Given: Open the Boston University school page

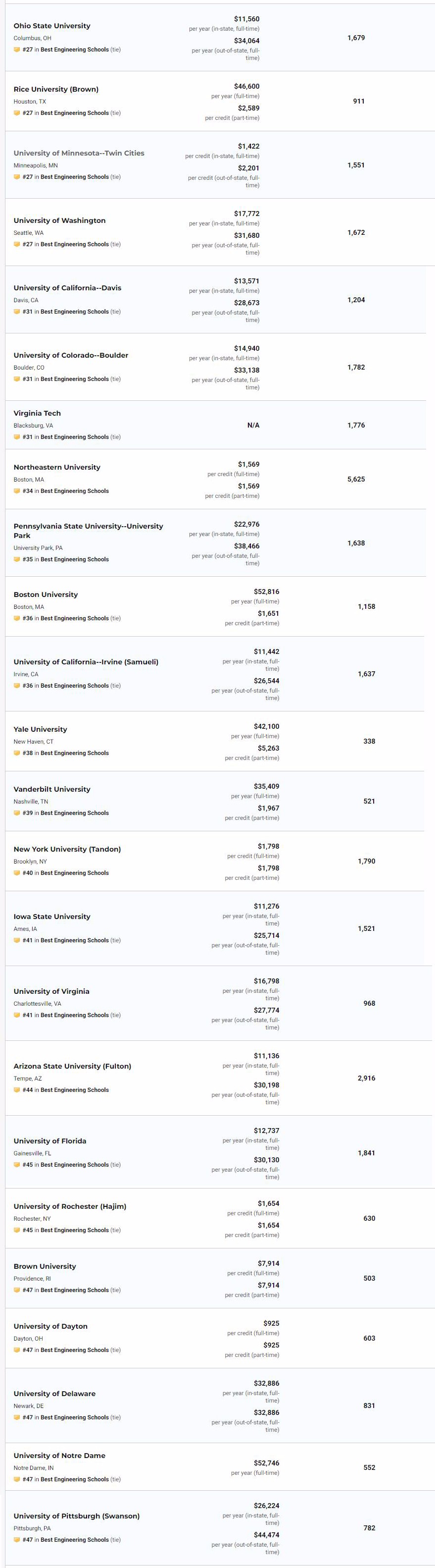Looking at the screenshot, I should point(46,595).
